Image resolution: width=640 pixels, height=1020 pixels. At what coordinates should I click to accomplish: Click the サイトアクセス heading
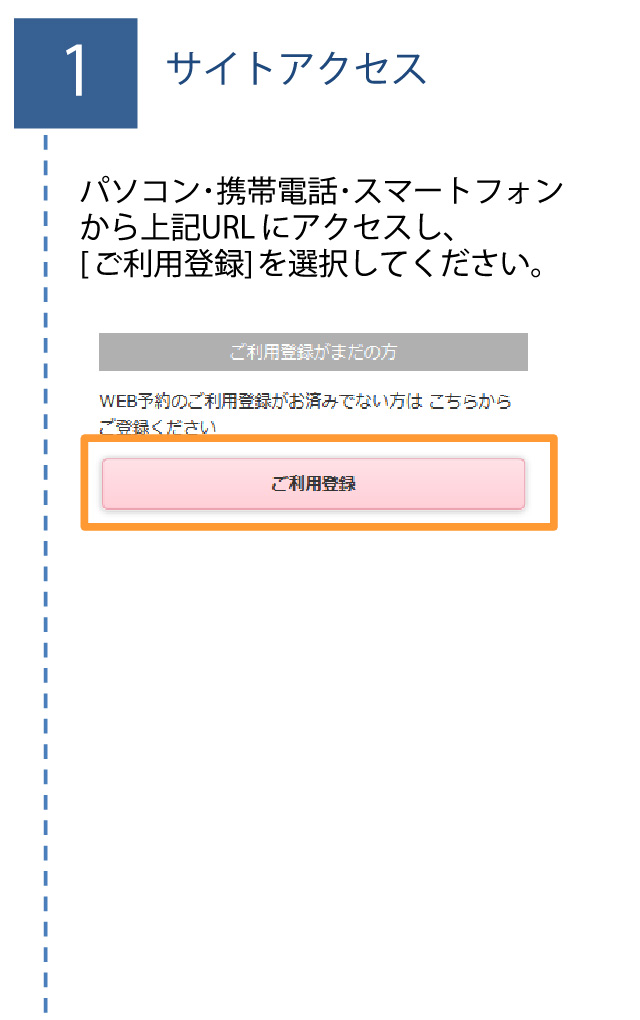[296, 69]
